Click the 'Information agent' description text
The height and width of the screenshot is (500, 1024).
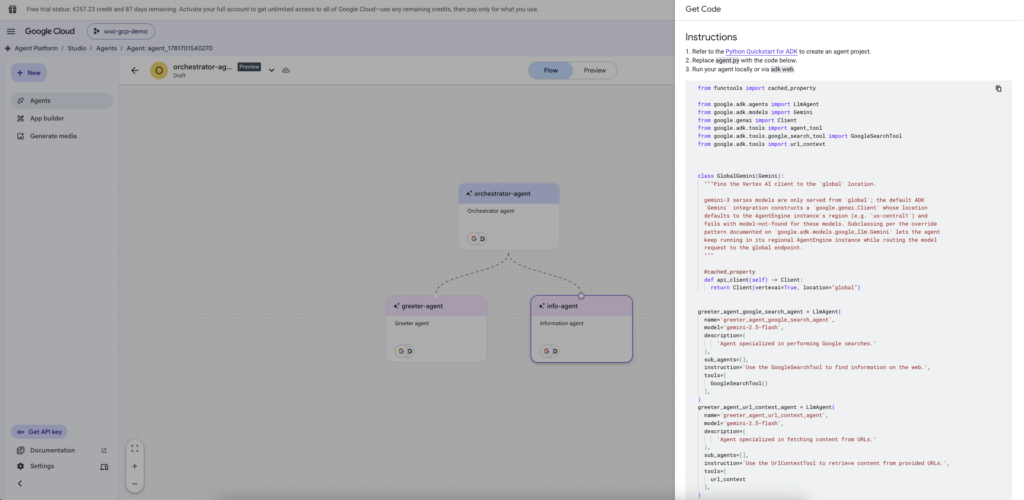tap(562, 323)
